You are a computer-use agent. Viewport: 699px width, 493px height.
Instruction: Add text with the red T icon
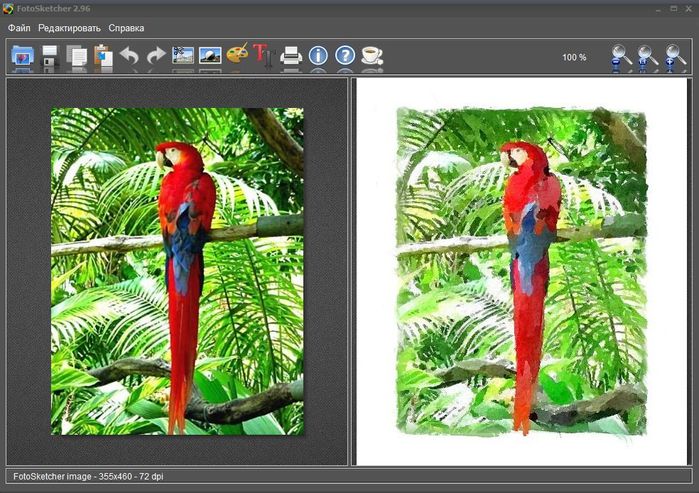point(263,56)
